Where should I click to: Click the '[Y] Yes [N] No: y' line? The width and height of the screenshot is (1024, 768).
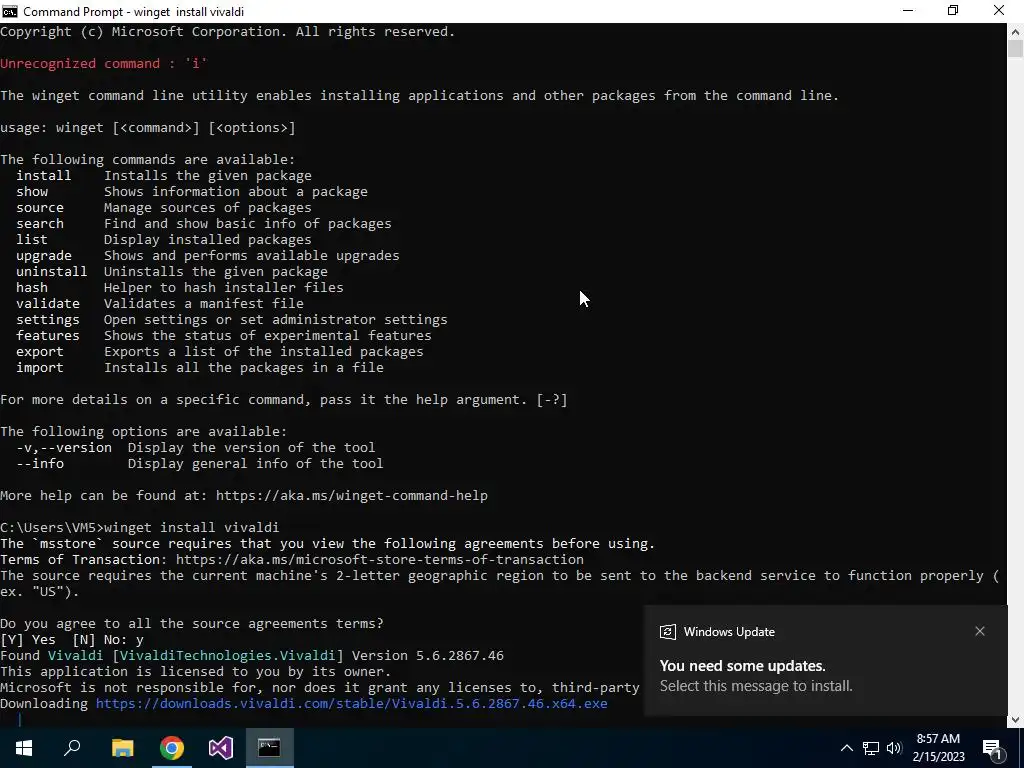[x=72, y=640]
